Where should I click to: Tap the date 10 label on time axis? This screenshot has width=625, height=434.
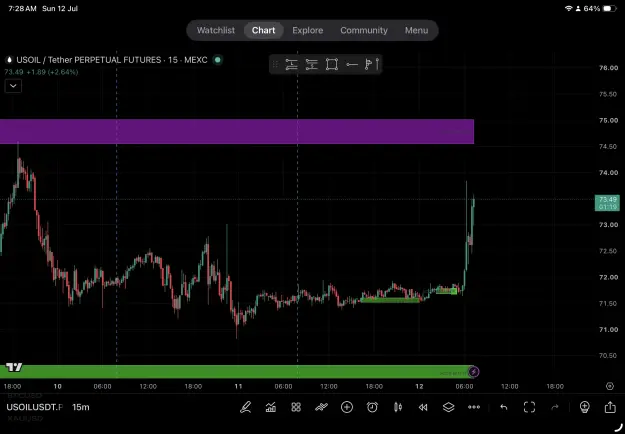coord(57,386)
